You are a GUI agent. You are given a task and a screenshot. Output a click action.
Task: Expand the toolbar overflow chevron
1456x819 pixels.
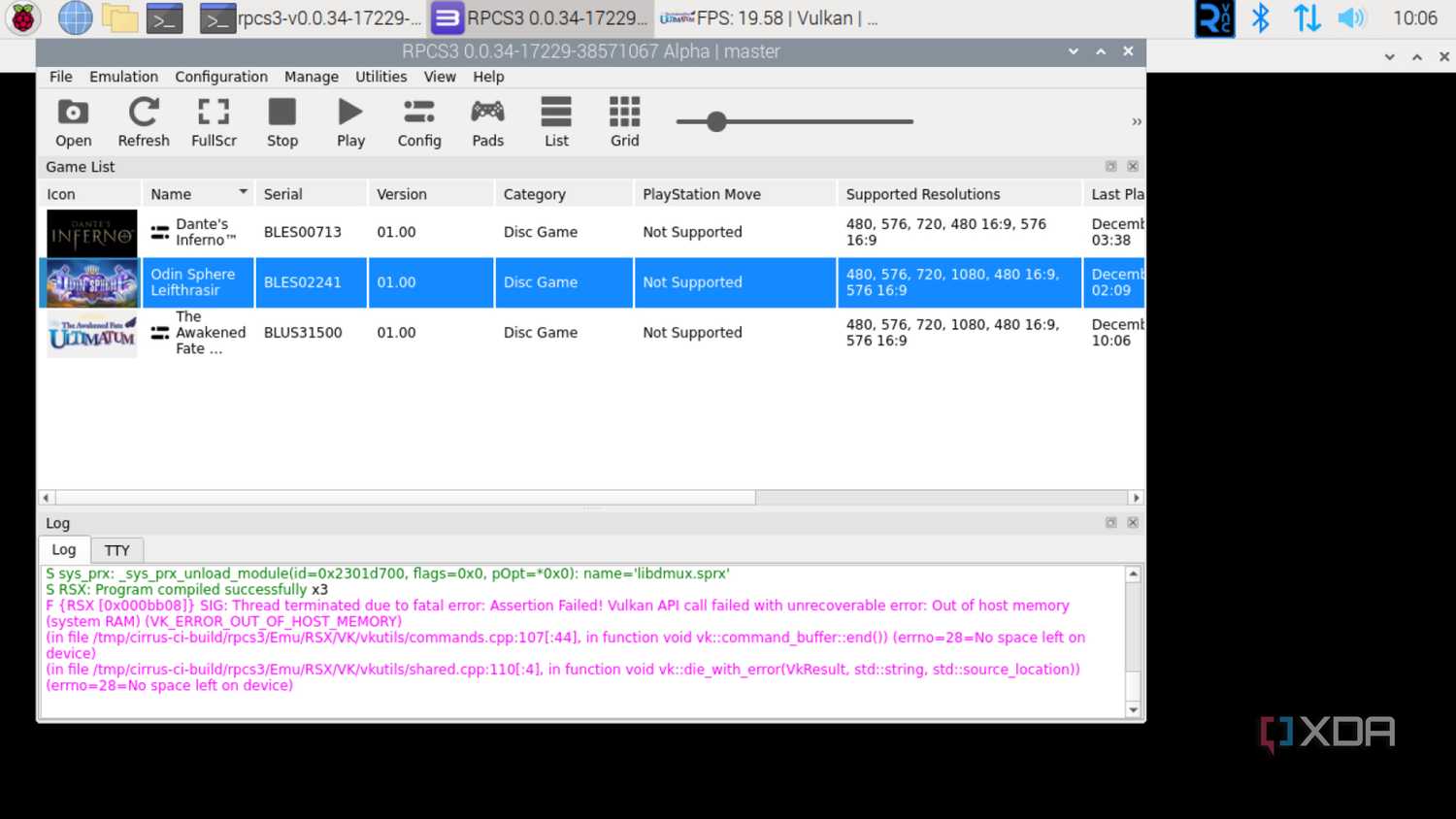[1136, 122]
